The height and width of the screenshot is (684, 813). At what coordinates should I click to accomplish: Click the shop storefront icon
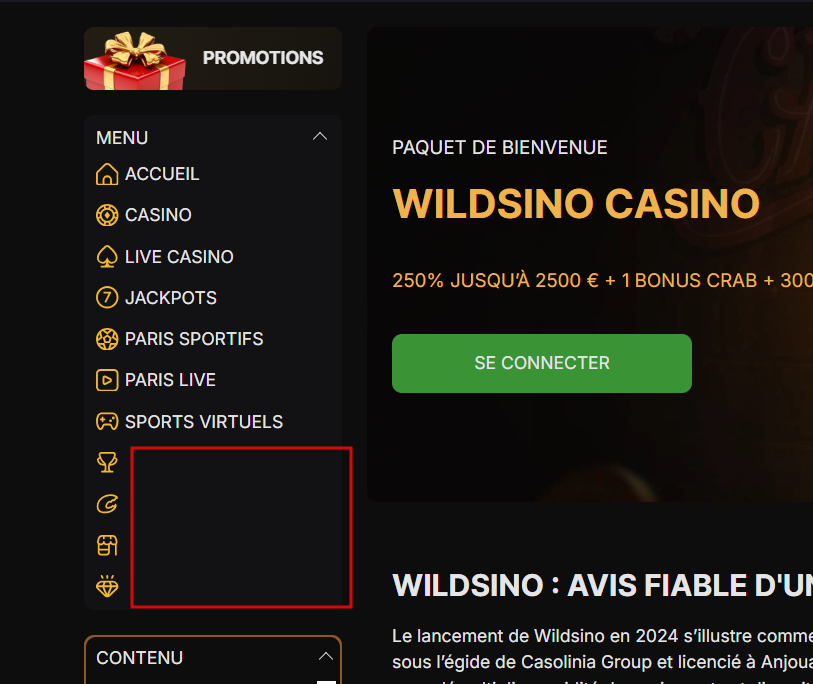point(107,545)
